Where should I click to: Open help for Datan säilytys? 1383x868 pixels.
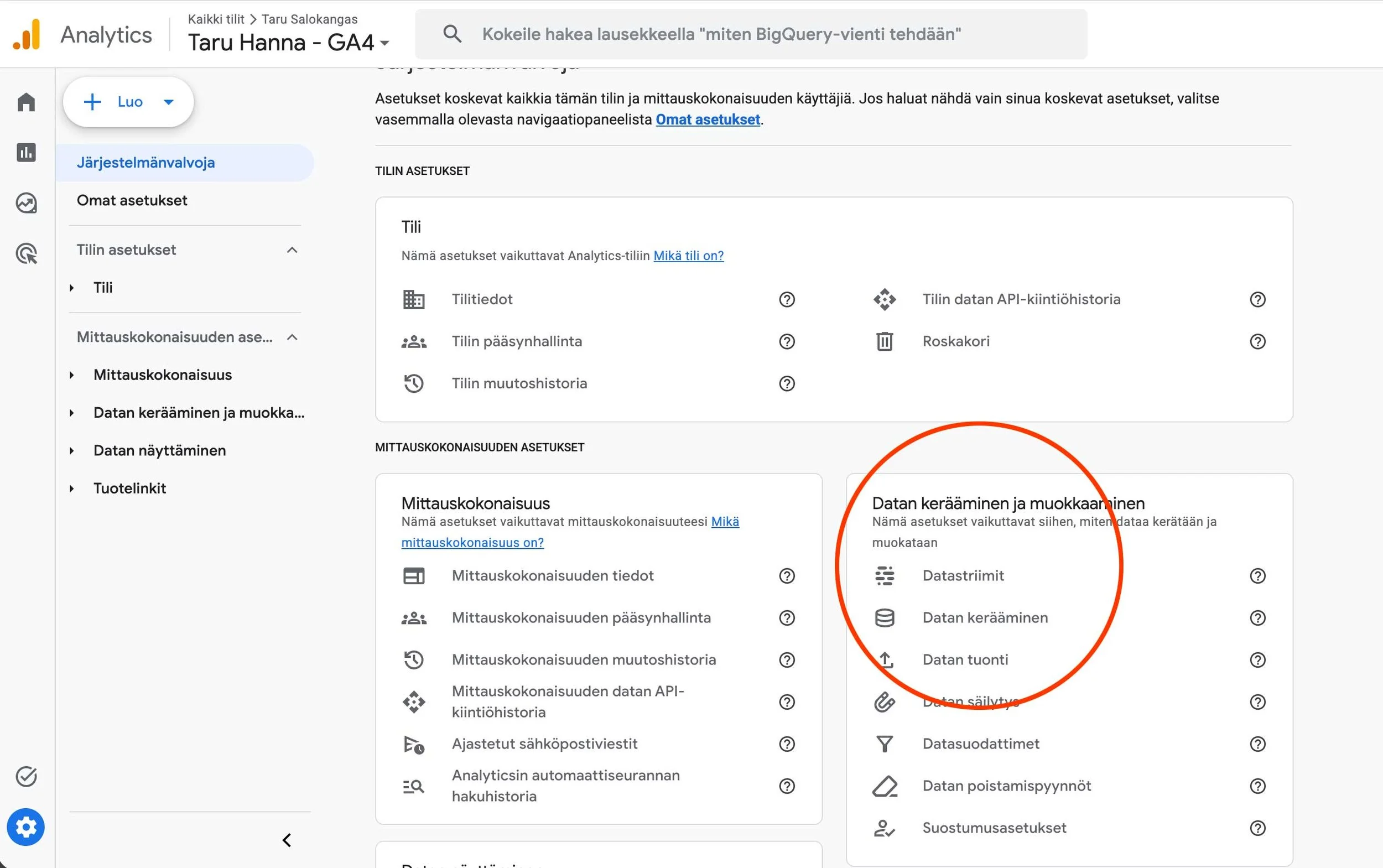(1257, 701)
